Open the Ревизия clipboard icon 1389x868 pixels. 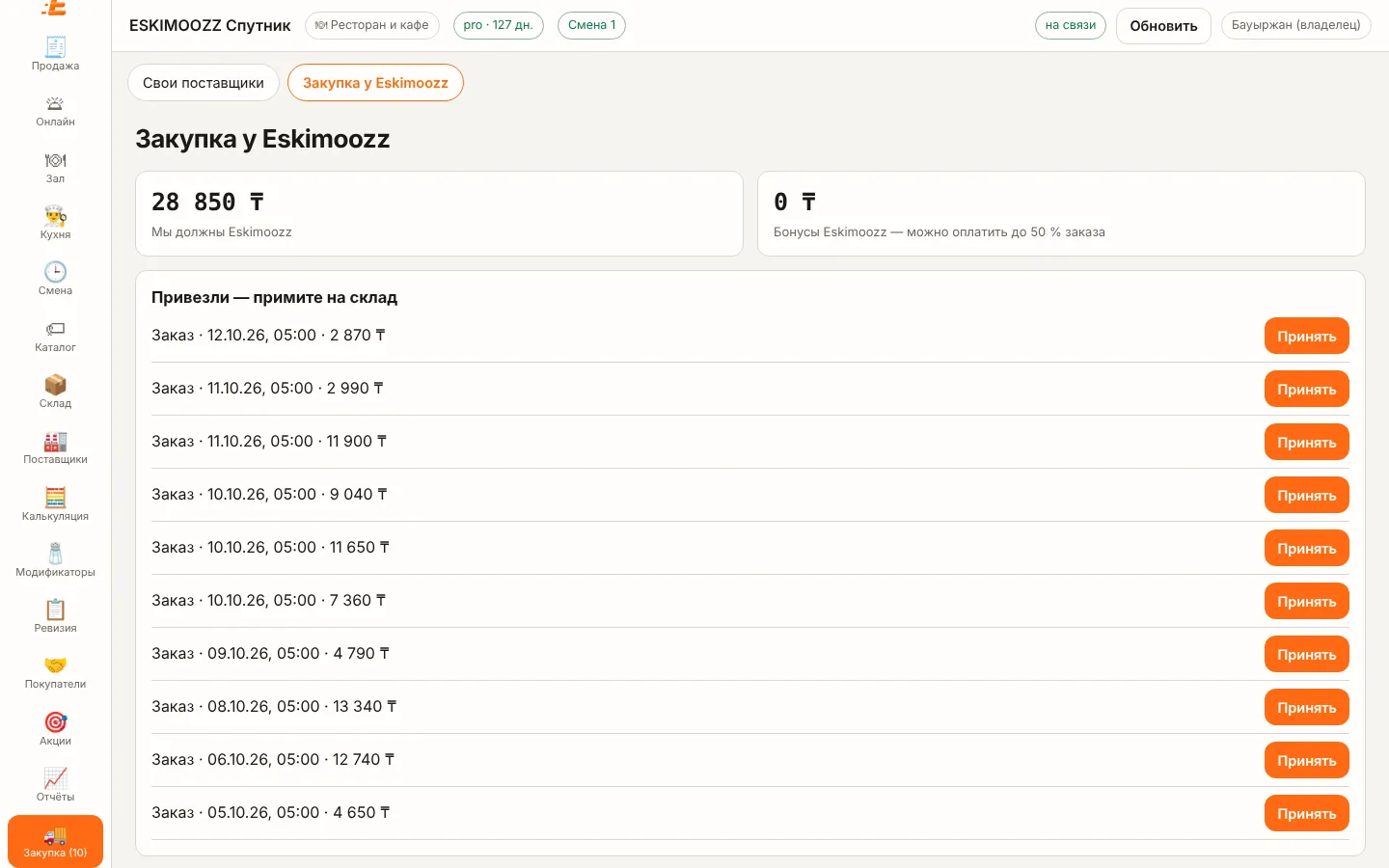tap(55, 609)
